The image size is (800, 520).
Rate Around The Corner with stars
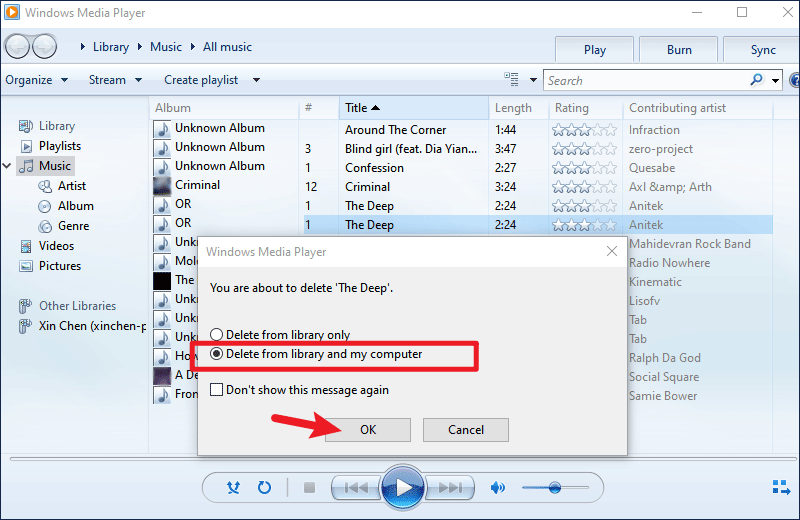tap(584, 130)
